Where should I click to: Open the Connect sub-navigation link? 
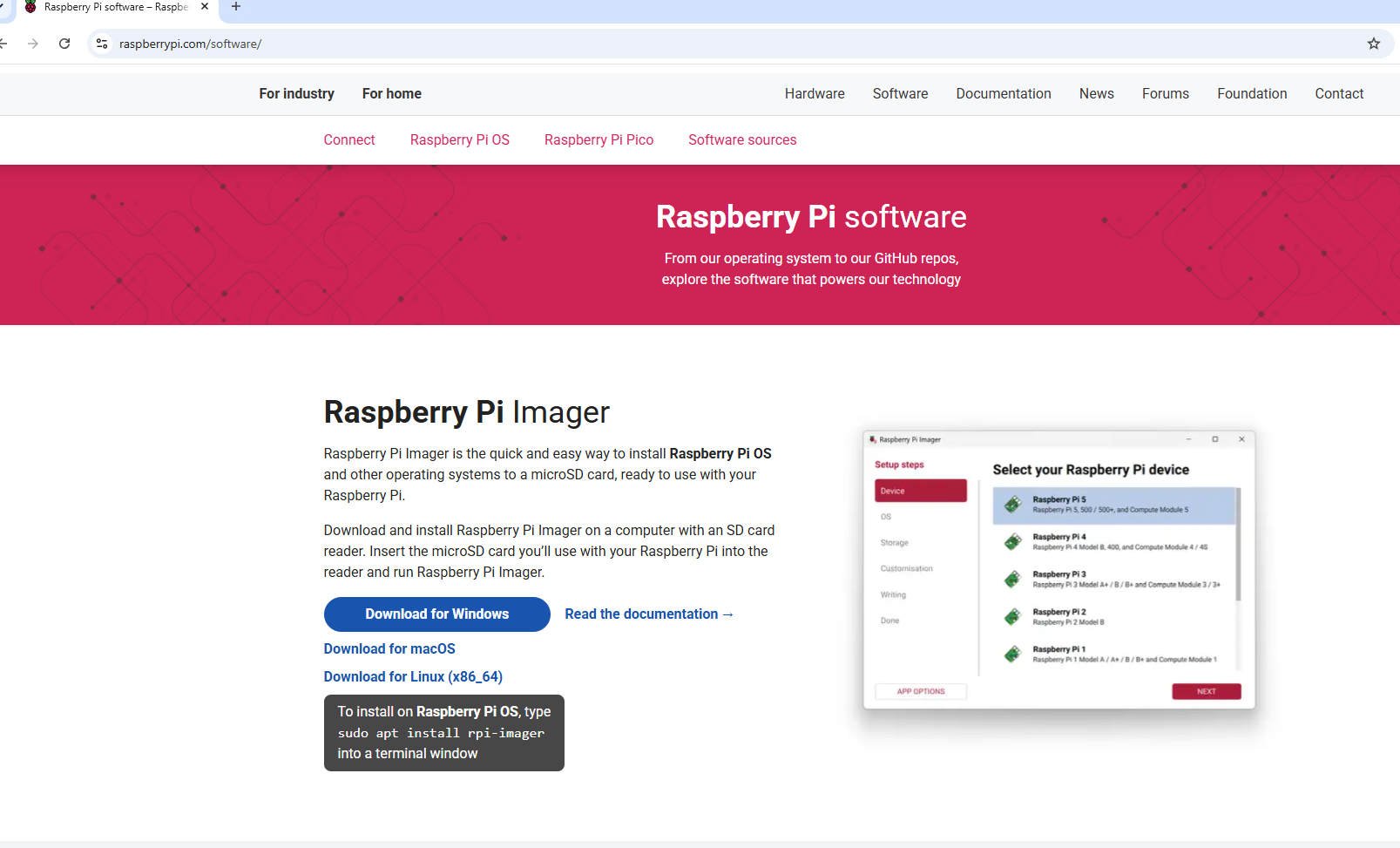point(349,139)
